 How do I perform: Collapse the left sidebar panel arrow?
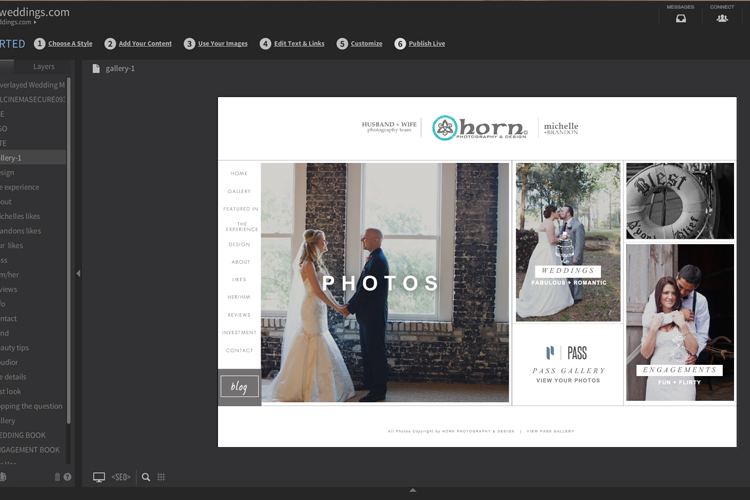click(x=78, y=273)
